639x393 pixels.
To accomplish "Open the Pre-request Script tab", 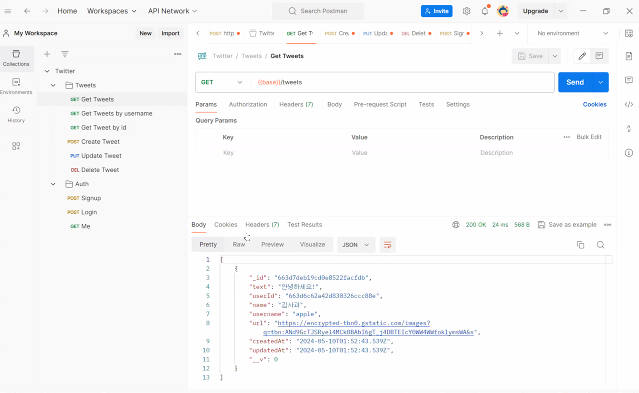I will [380, 104].
